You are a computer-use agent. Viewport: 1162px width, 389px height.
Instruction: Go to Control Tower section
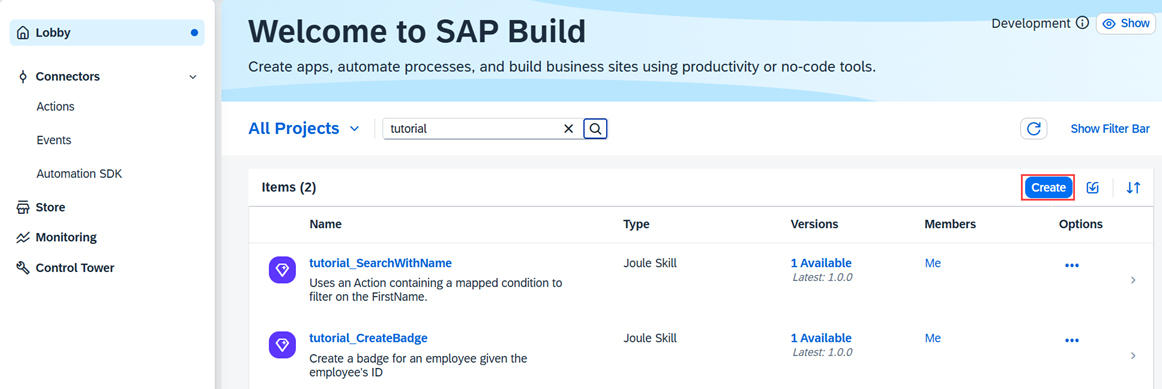(75, 268)
